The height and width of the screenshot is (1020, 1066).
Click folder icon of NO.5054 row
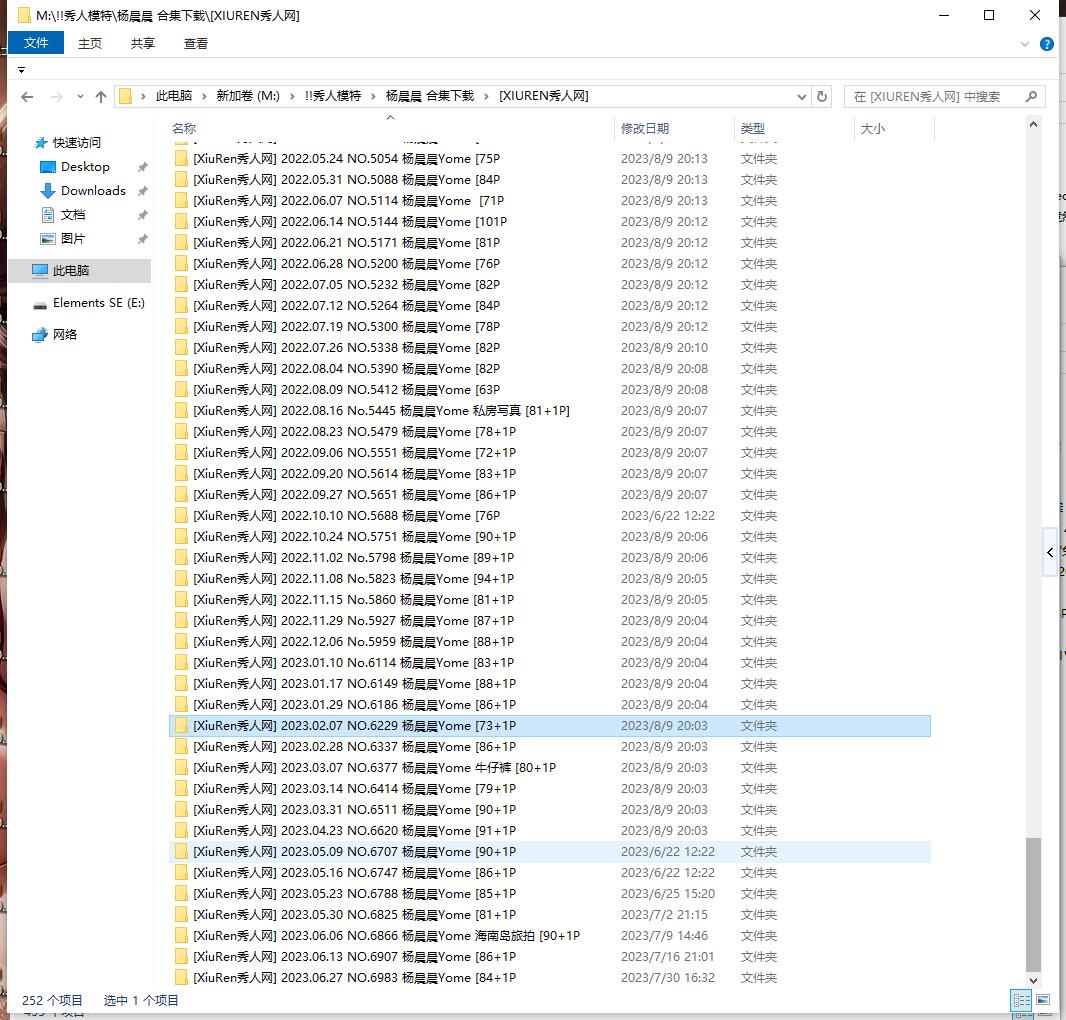tap(181, 158)
